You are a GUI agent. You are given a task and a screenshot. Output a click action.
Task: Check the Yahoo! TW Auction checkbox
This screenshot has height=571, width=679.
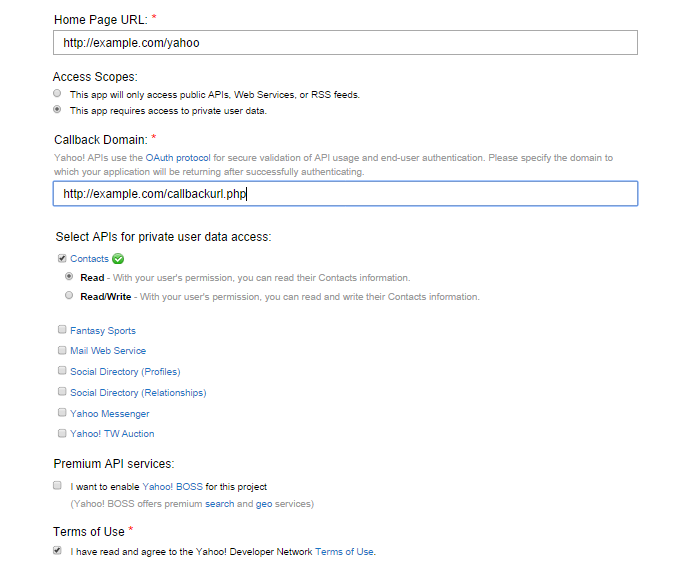pyautogui.click(x=62, y=434)
